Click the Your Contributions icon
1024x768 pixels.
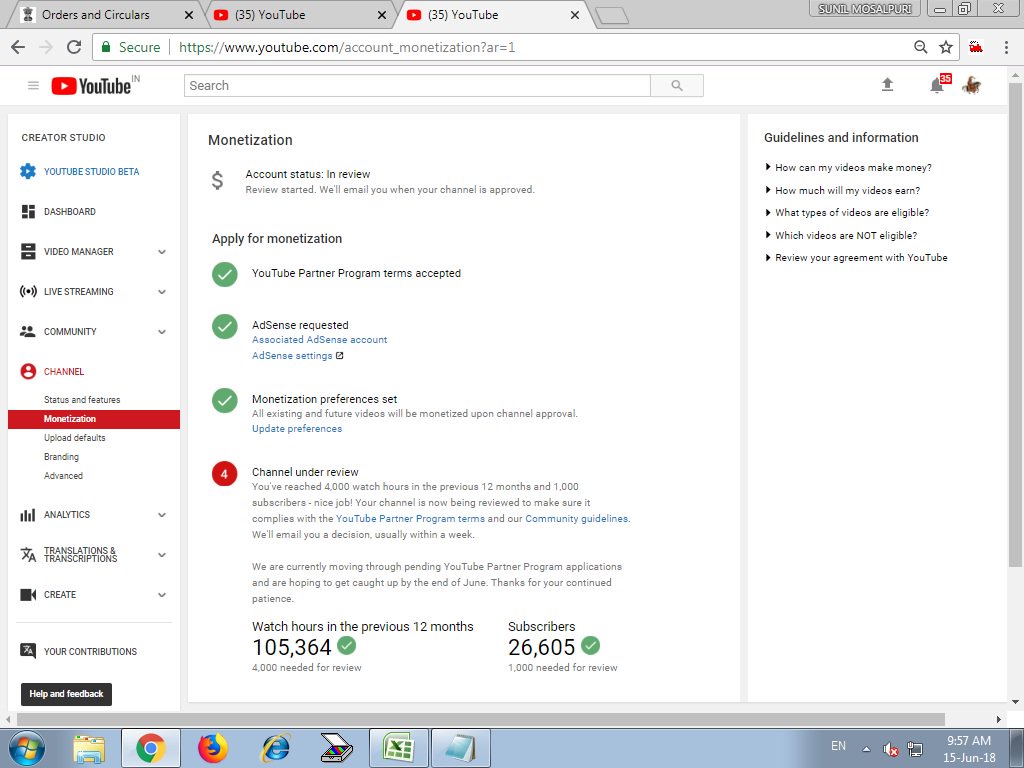coord(28,651)
